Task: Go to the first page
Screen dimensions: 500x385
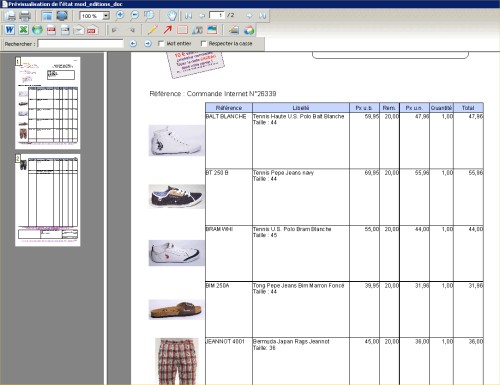Action: [x=188, y=16]
